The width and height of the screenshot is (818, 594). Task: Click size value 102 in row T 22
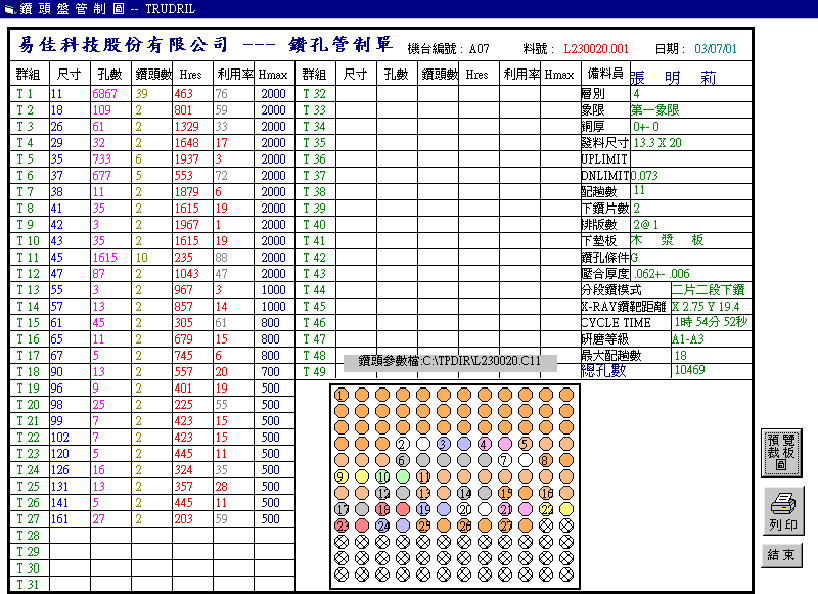pyautogui.click(x=60, y=437)
